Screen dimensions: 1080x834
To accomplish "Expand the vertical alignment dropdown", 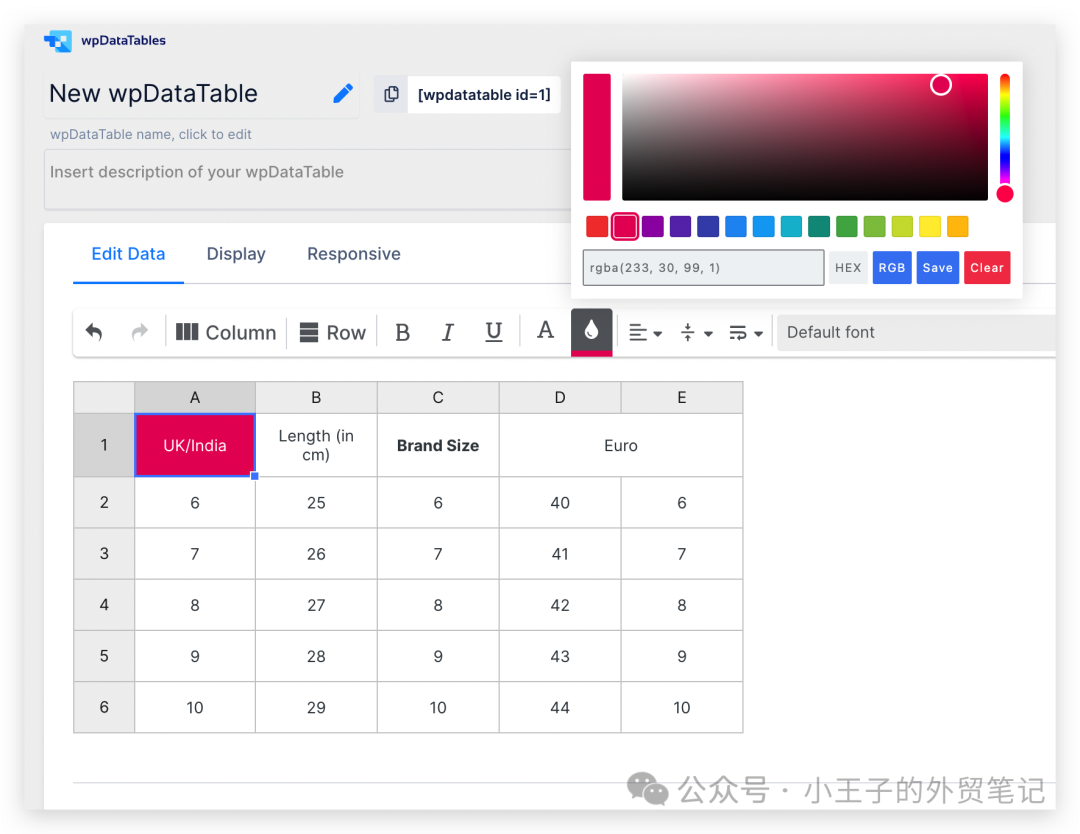I will [696, 333].
